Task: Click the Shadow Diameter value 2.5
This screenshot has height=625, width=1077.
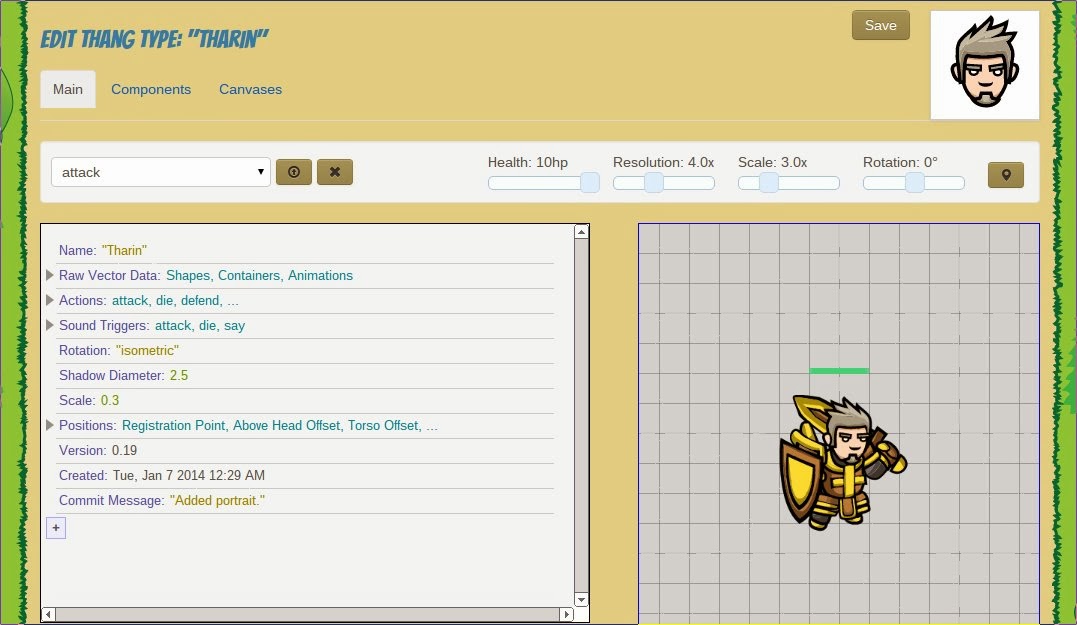Action: click(x=179, y=376)
